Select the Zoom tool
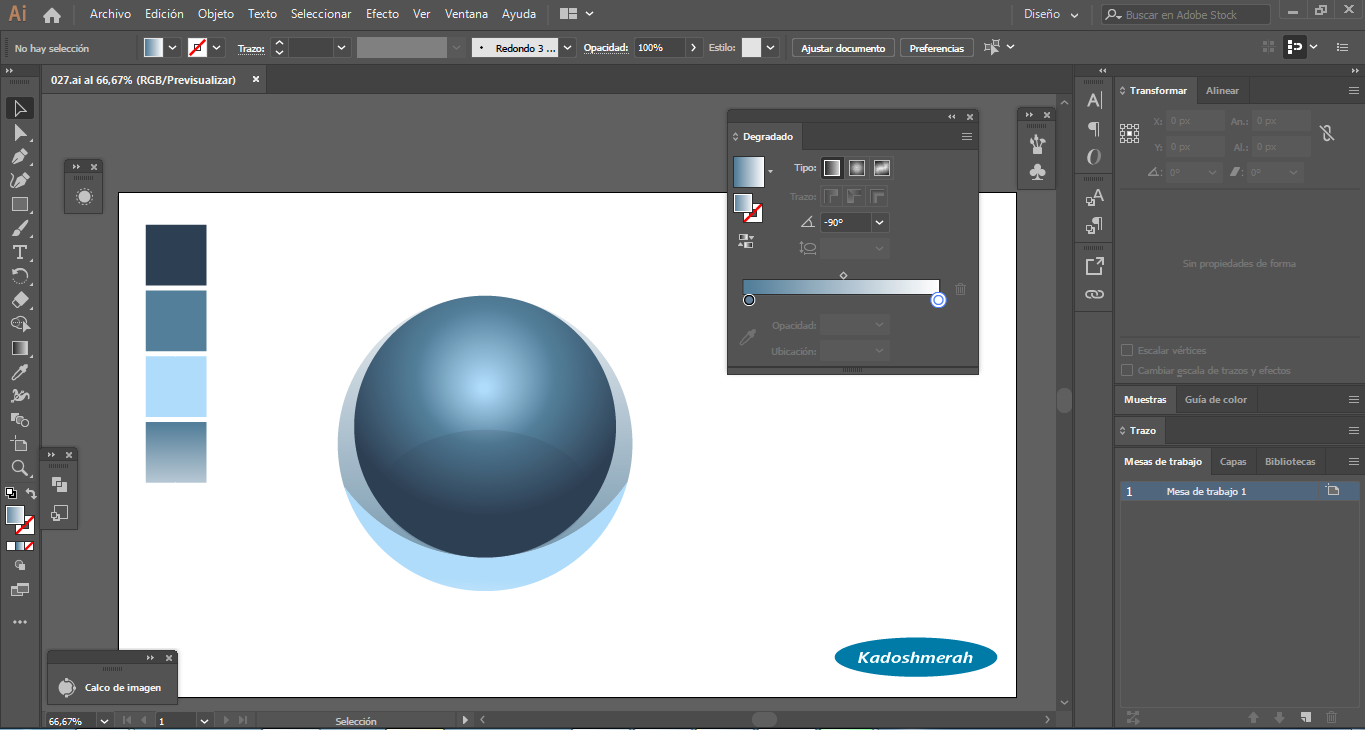This screenshot has width=1365, height=730. [20, 468]
